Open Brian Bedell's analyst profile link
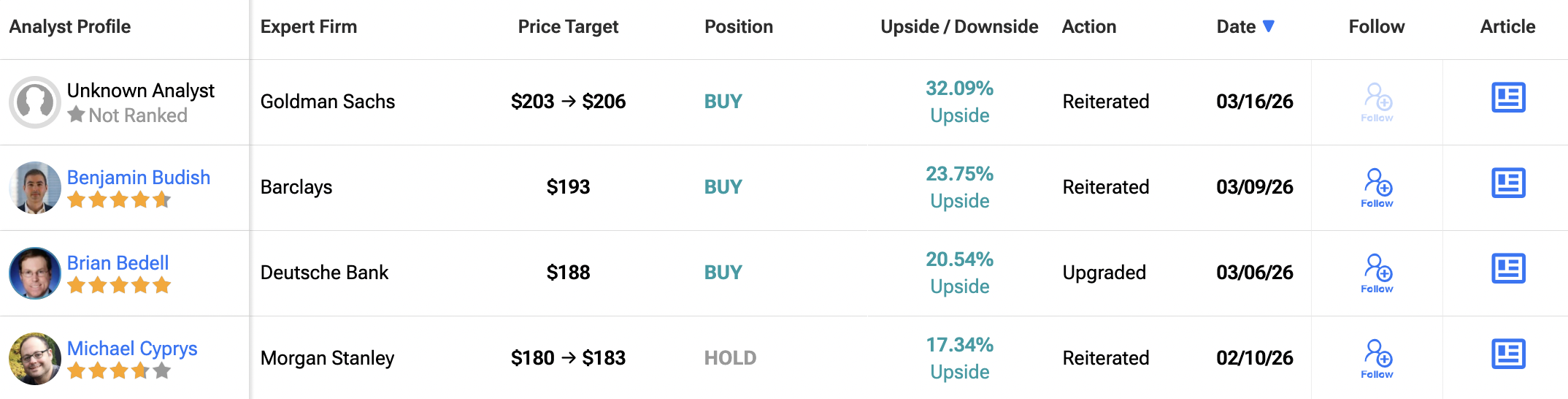The height and width of the screenshot is (399, 1568). coord(118,263)
